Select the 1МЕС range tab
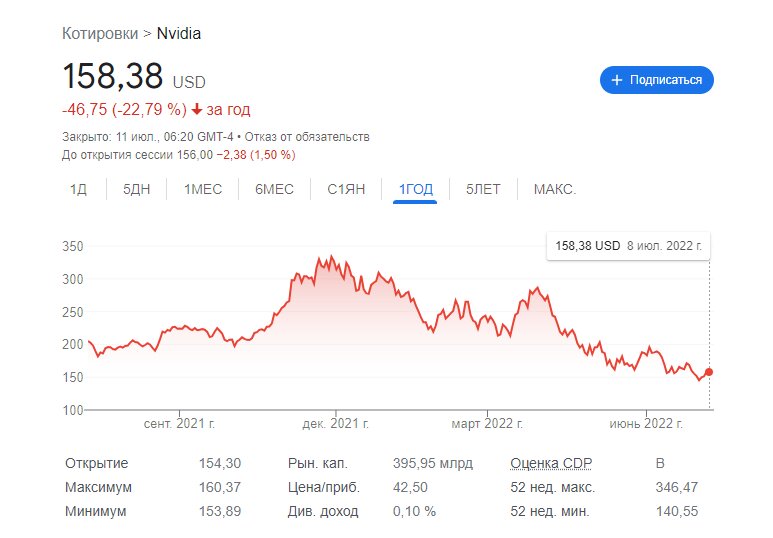 pyautogui.click(x=204, y=189)
